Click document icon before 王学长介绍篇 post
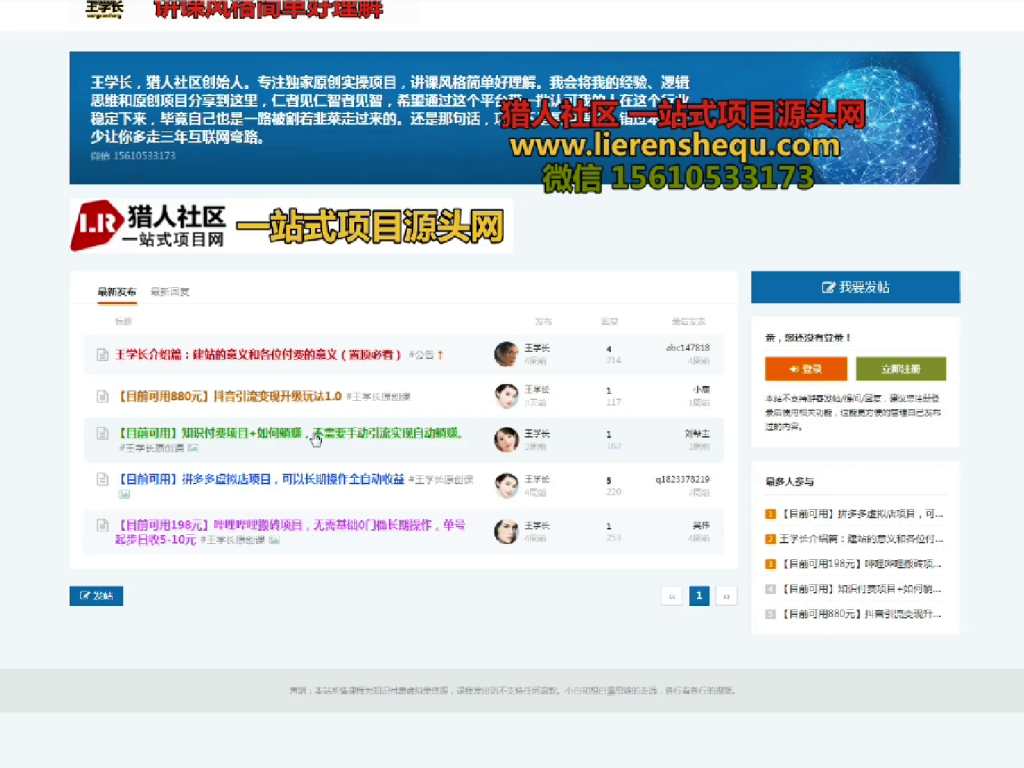The height and width of the screenshot is (768, 1024). coord(102,355)
